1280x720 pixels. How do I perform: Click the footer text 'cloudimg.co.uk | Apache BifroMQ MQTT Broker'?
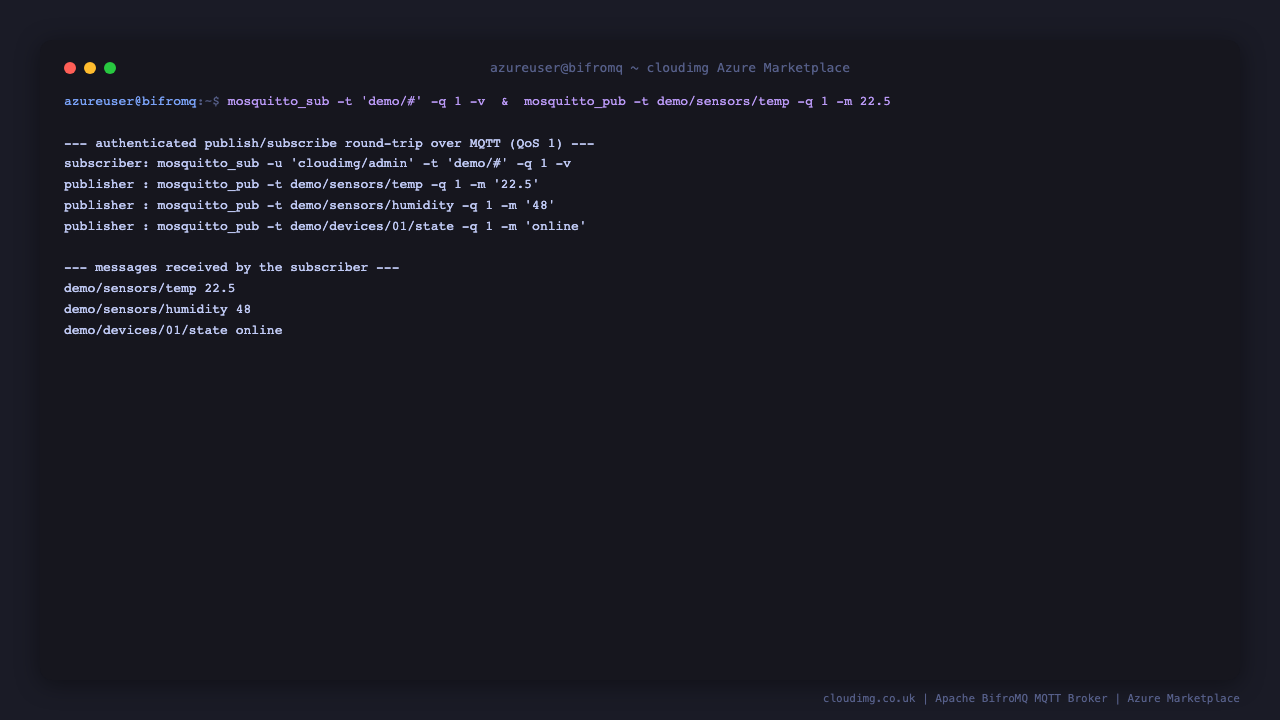[x=965, y=699]
